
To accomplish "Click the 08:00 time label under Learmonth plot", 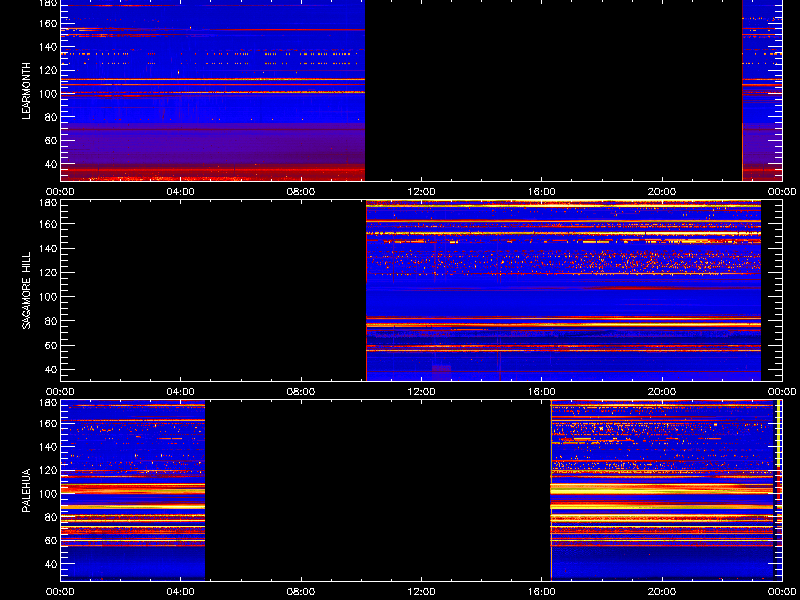I will 301,192.
